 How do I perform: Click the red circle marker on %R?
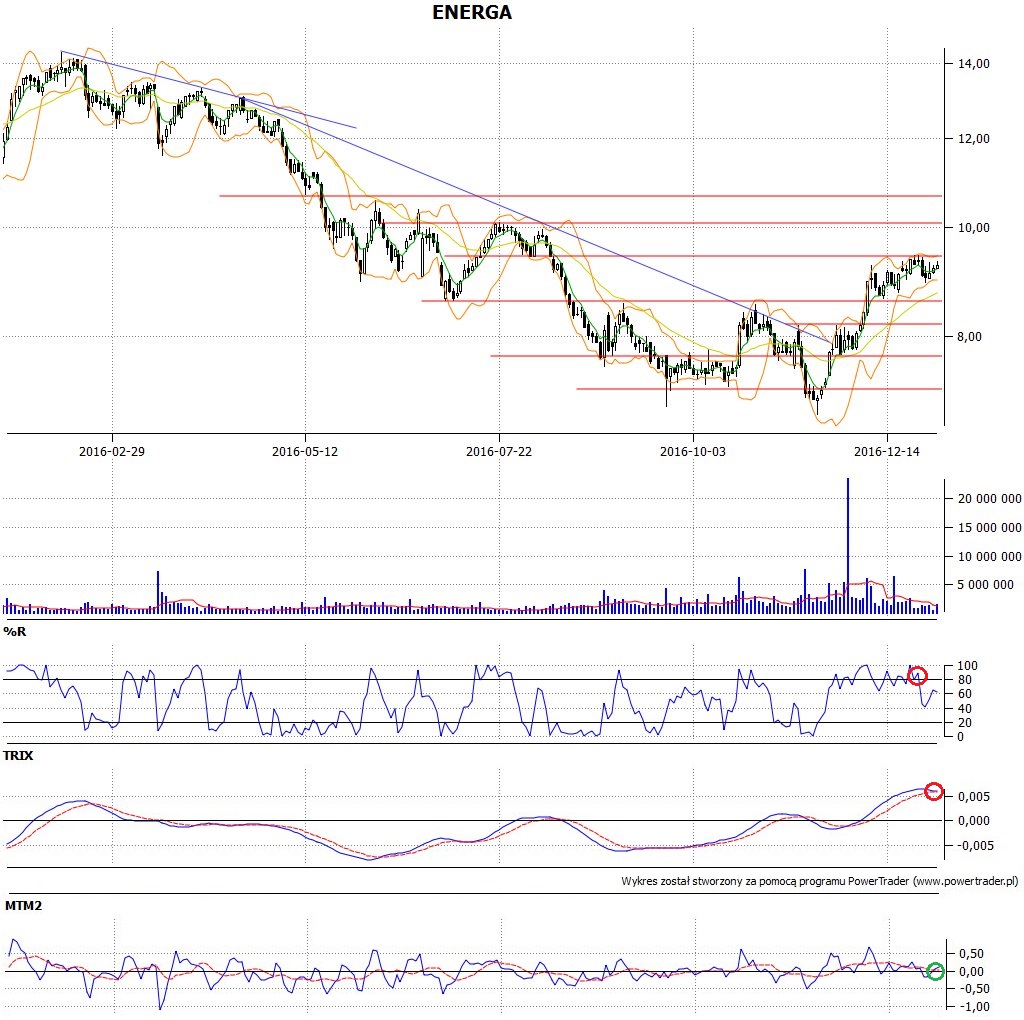(x=918, y=675)
